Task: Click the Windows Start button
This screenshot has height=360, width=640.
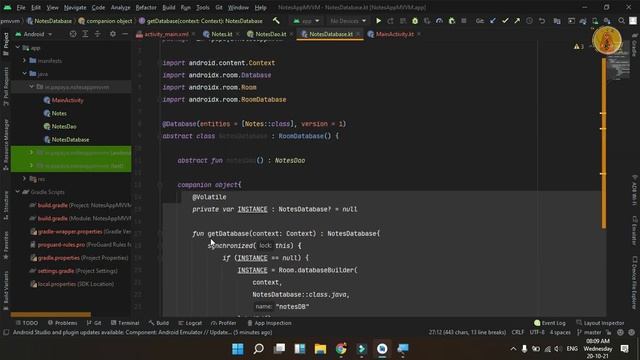Action: pyautogui.click(x=238, y=349)
